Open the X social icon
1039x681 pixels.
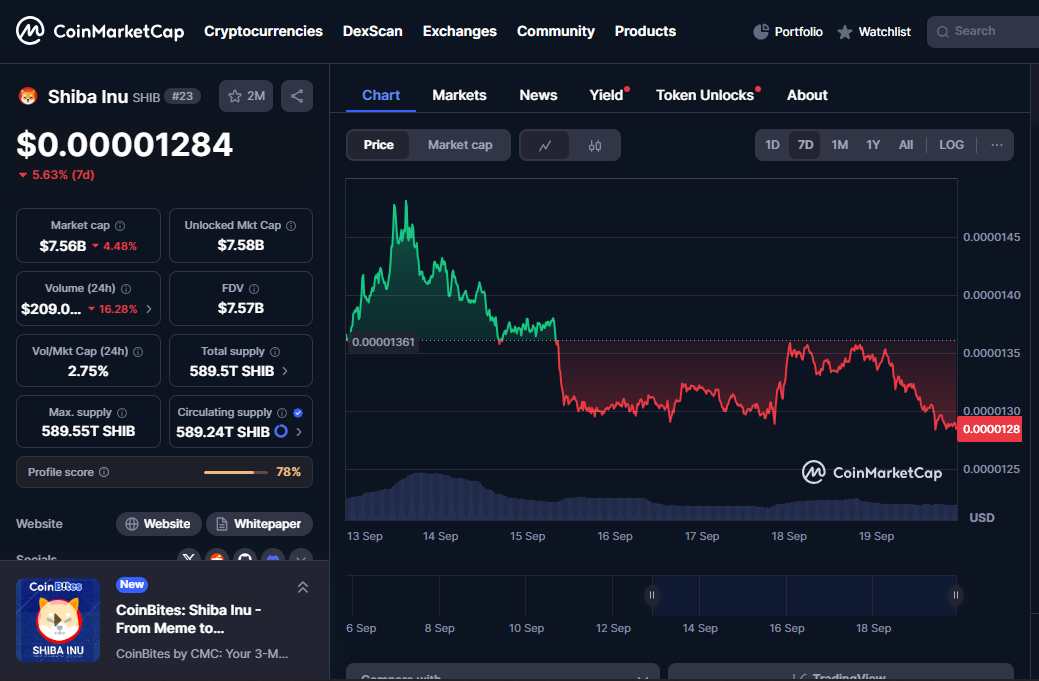pyautogui.click(x=189, y=557)
